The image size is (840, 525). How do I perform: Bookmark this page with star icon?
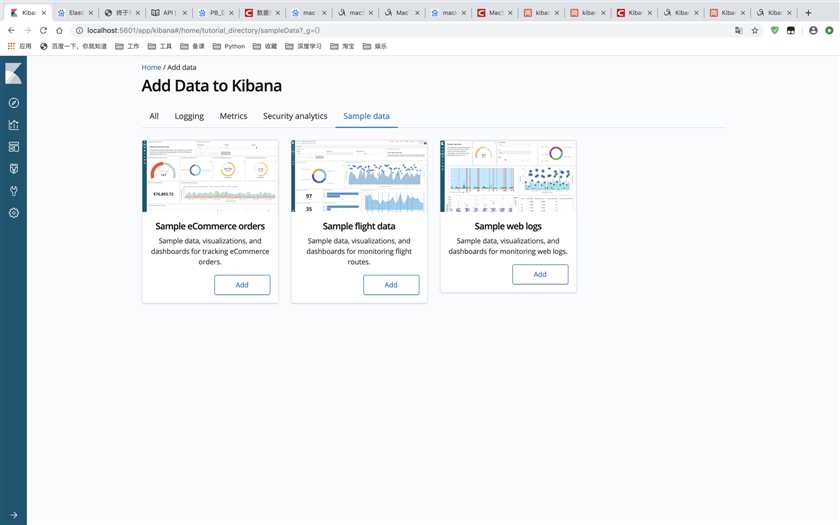coord(755,31)
